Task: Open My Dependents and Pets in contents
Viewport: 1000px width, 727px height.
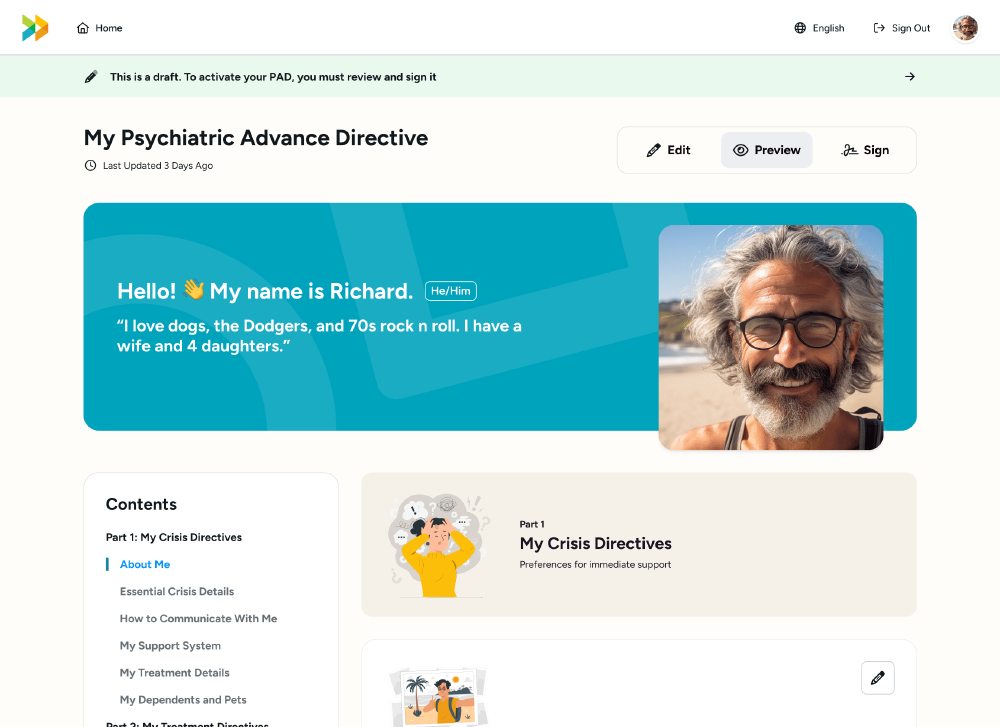Action: [x=183, y=700]
